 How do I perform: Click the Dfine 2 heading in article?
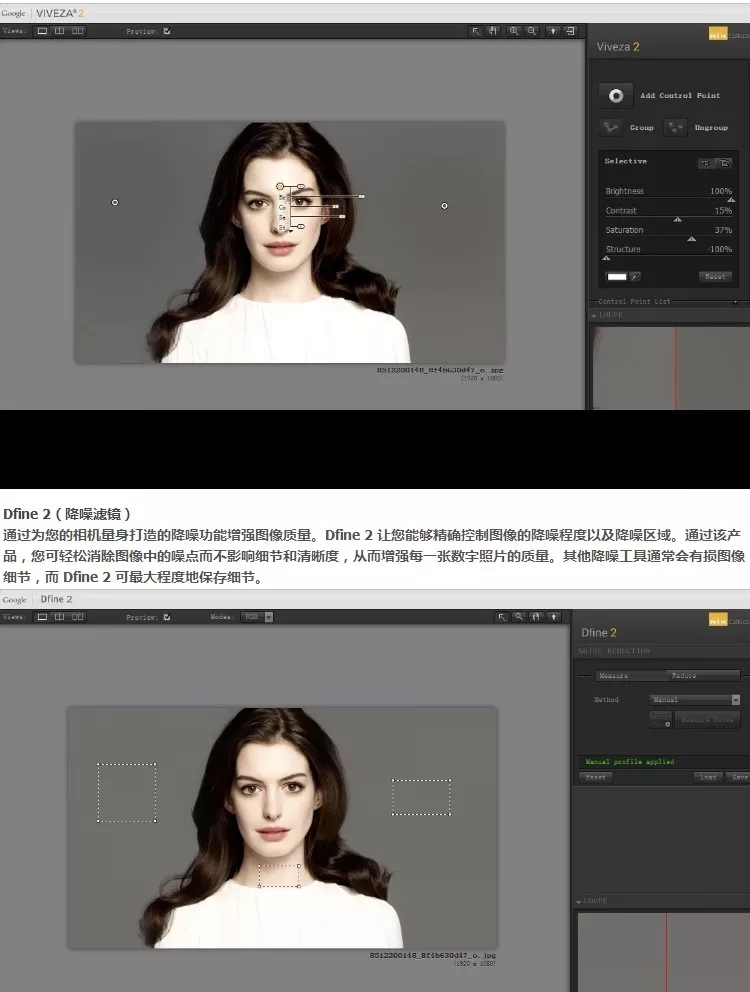point(68,514)
